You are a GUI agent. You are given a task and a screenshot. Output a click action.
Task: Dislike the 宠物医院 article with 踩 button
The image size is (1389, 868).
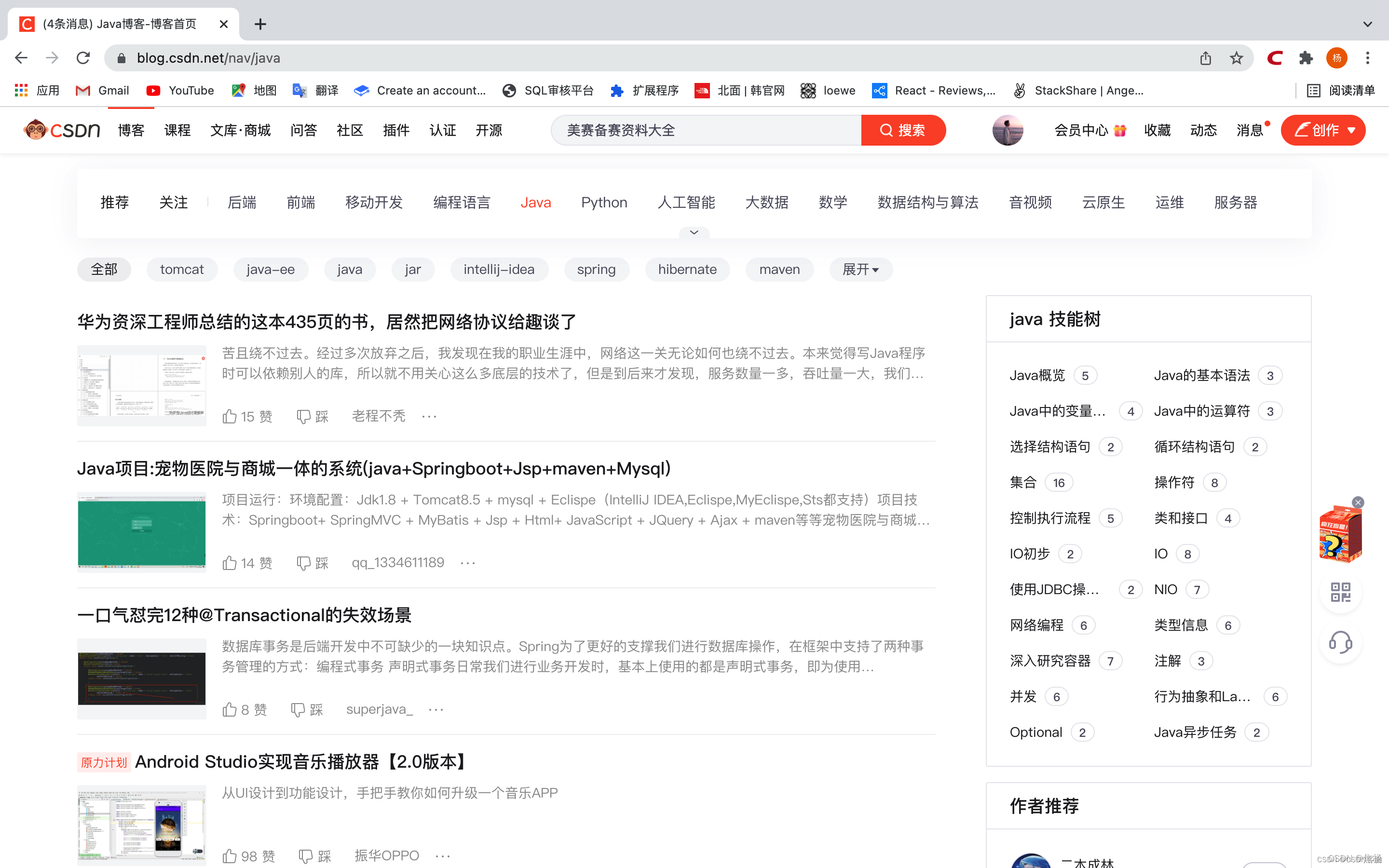pyautogui.click(x=312, y=563)
